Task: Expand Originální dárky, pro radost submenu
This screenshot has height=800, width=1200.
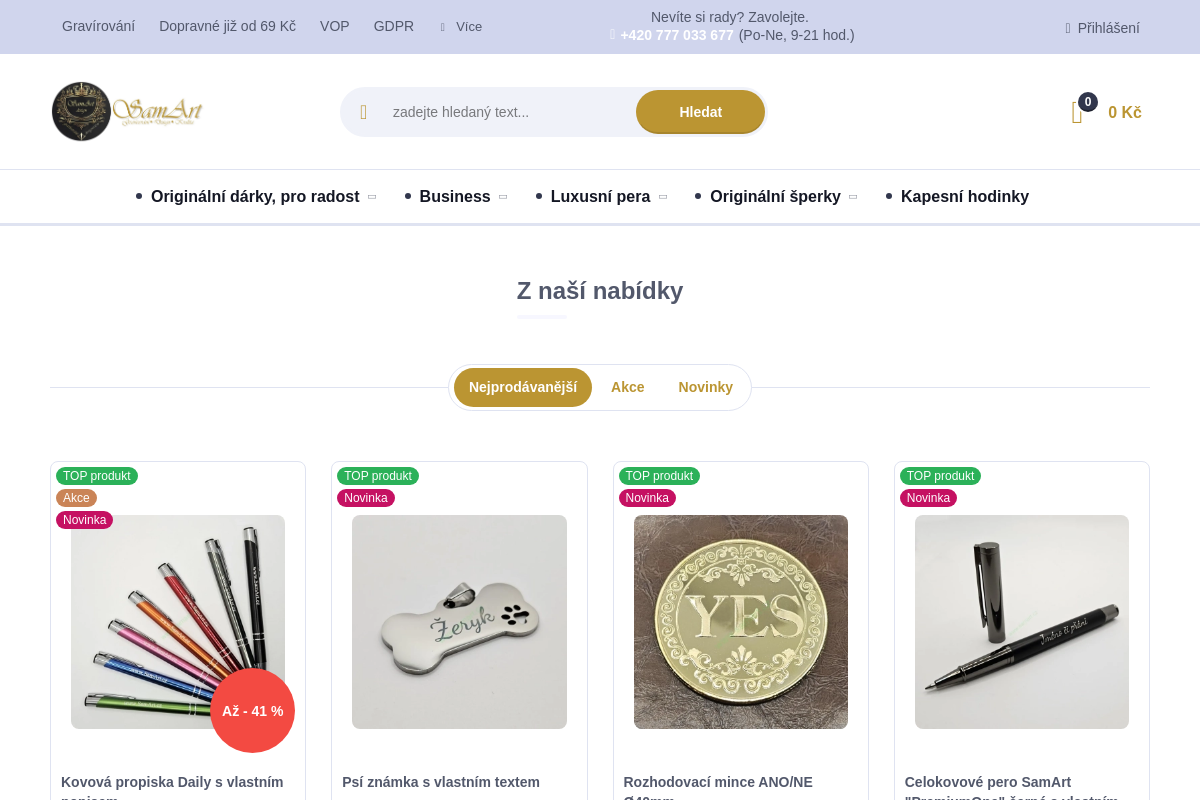Action: (x=372, y=197)
